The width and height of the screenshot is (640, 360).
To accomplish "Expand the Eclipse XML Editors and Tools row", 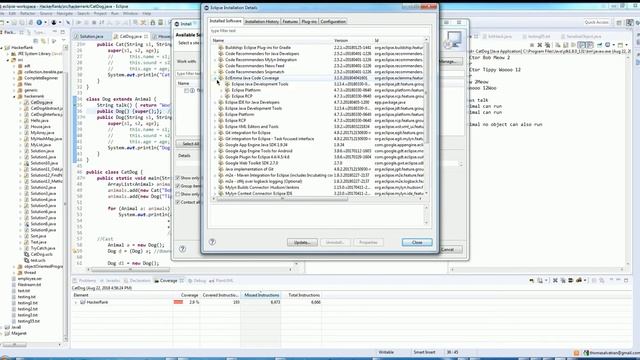I will pos(215,127).
